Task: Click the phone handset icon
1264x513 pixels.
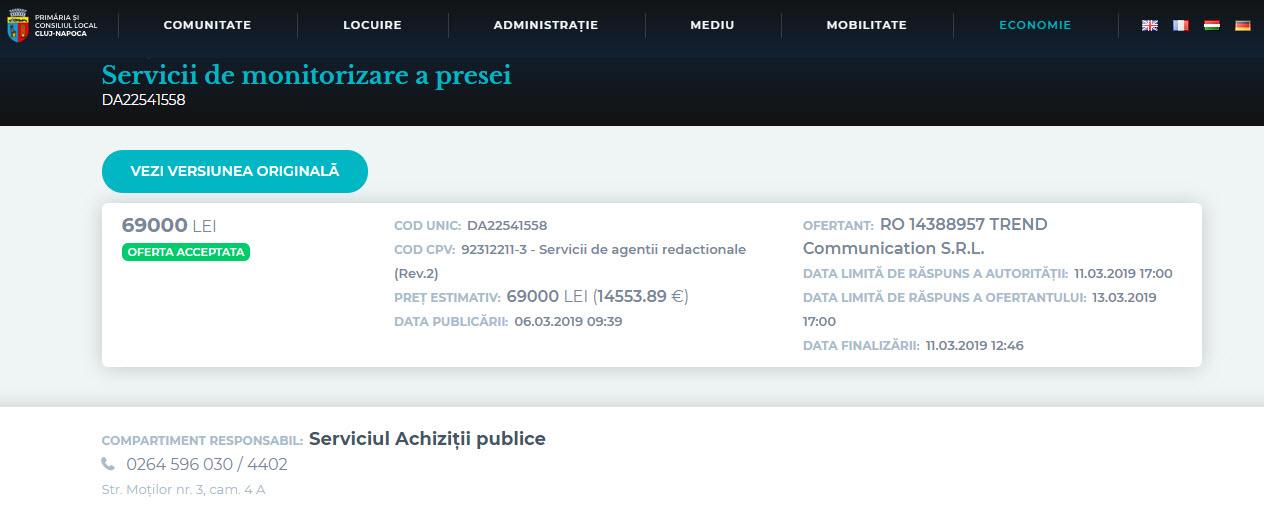Action: tap(108, 464)
